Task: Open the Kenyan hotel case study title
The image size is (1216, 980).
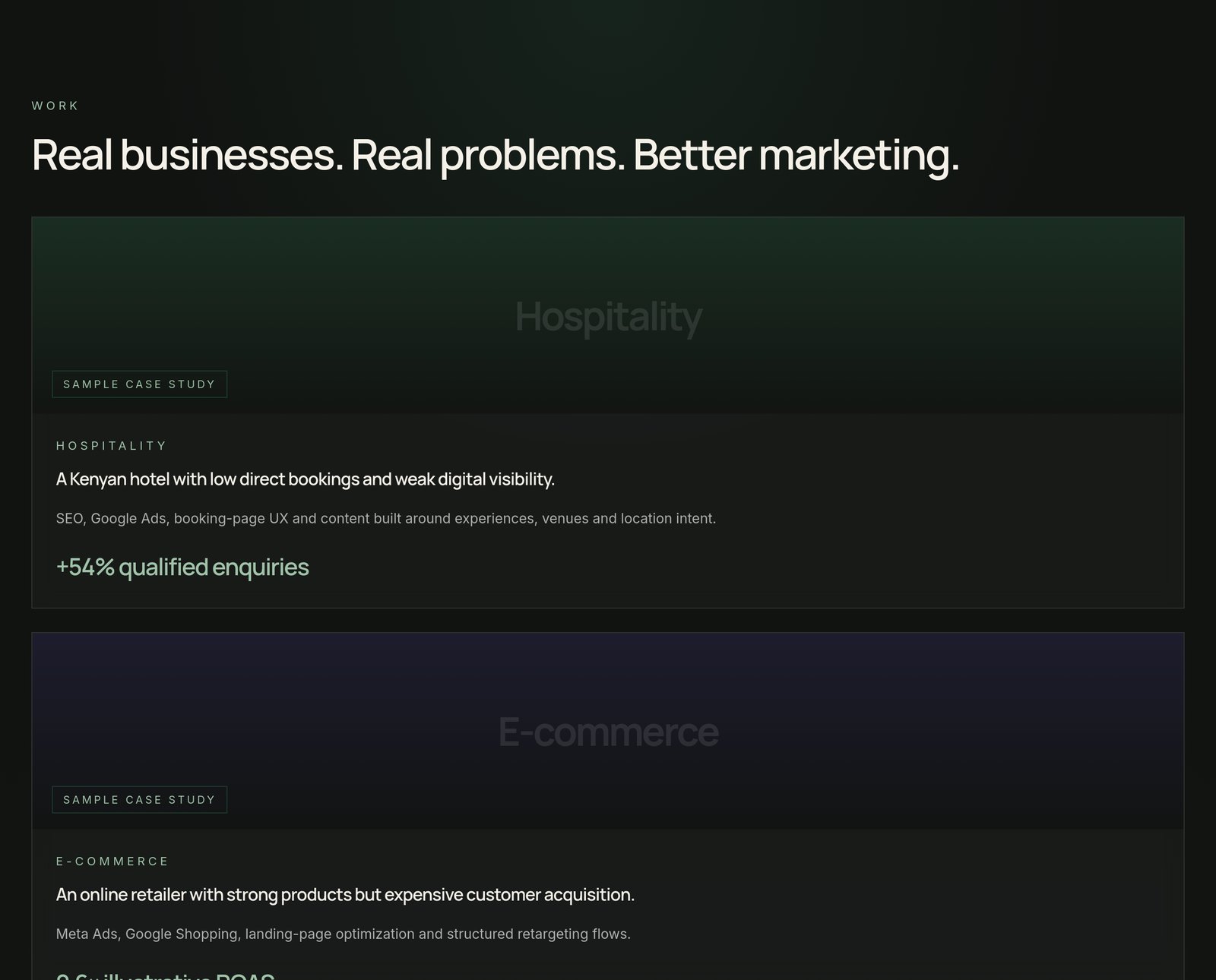Action: 306,479
